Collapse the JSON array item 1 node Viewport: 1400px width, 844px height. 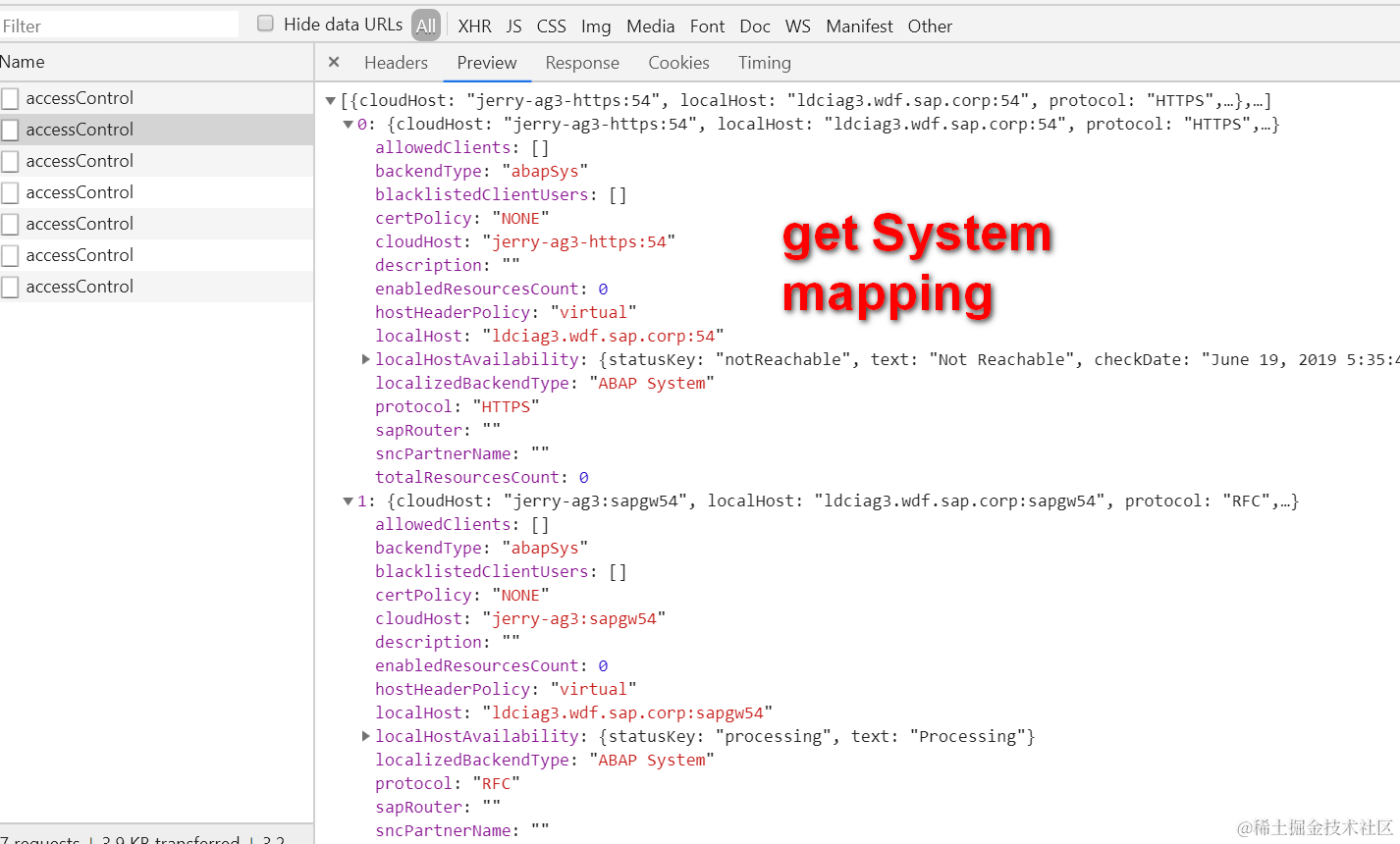(x=348, y=501)
